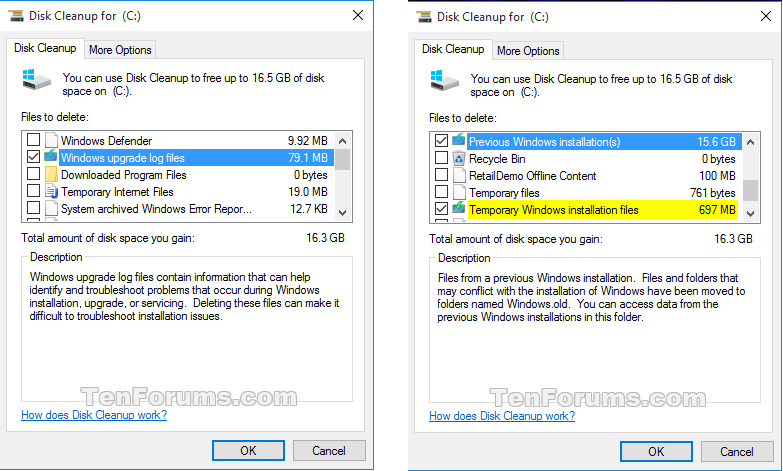Click Windows Defender file icon in left dialog
Image resolution: width=783 pixels, height=471 pixels.
(x=51, y=140)
